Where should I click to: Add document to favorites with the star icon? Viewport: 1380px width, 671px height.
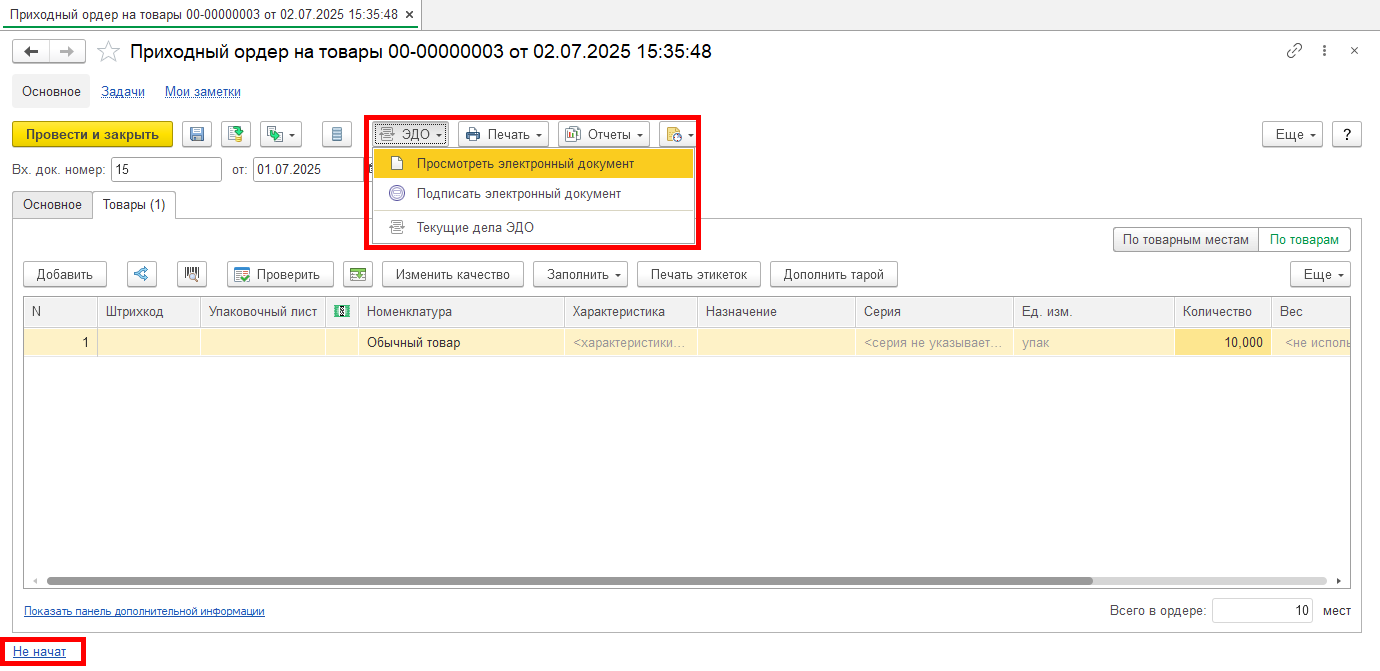pos(109,51)
